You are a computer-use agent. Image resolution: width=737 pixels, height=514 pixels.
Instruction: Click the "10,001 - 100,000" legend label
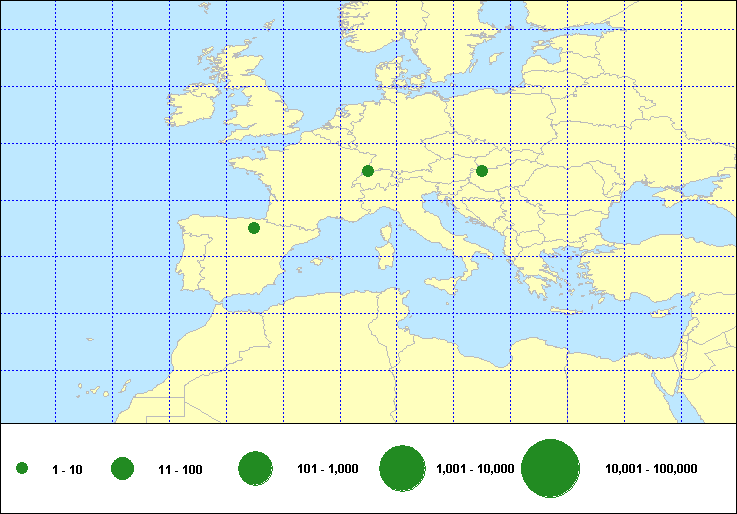coord(651,470)
